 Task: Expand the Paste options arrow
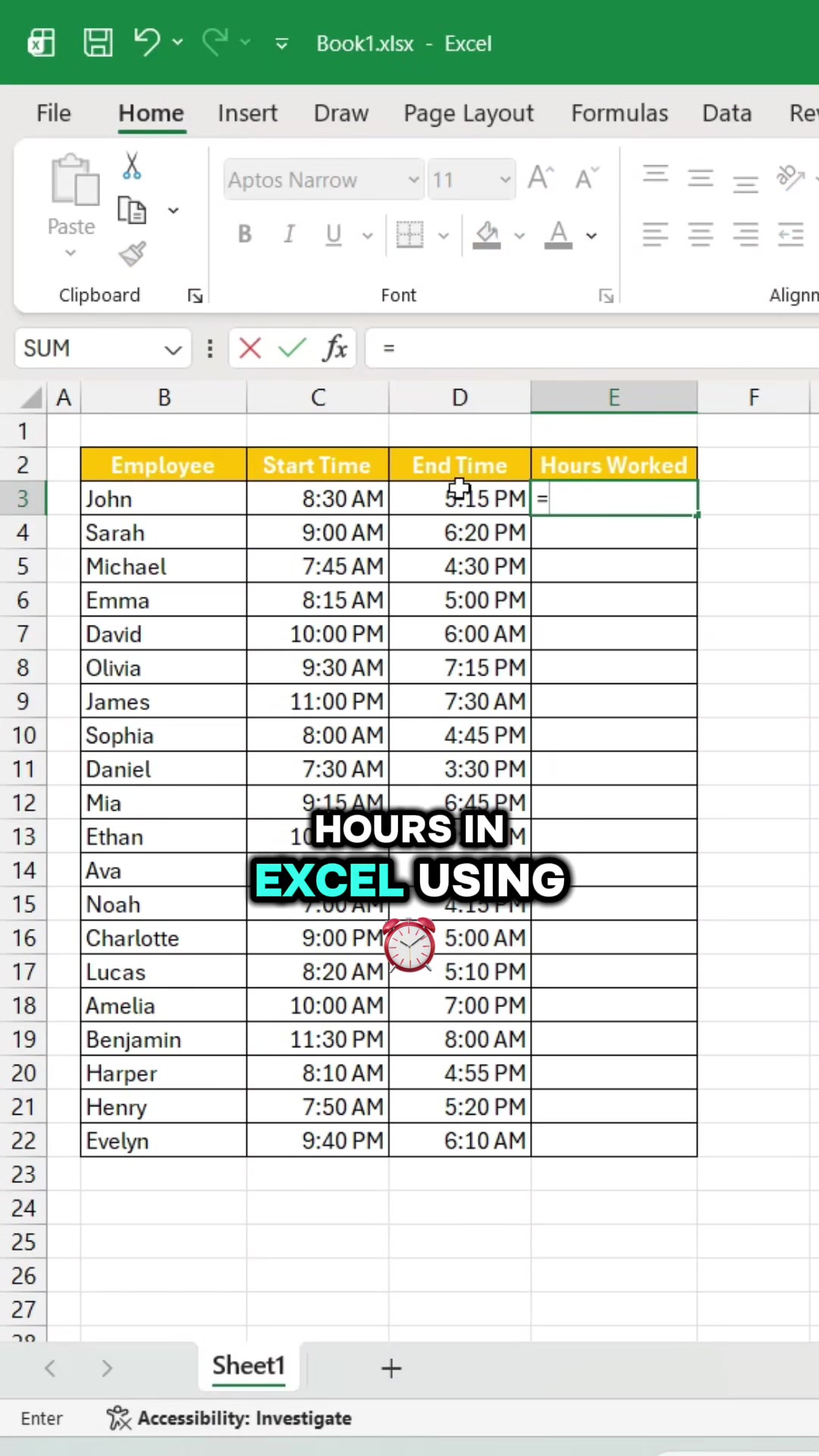pos(71,253)
